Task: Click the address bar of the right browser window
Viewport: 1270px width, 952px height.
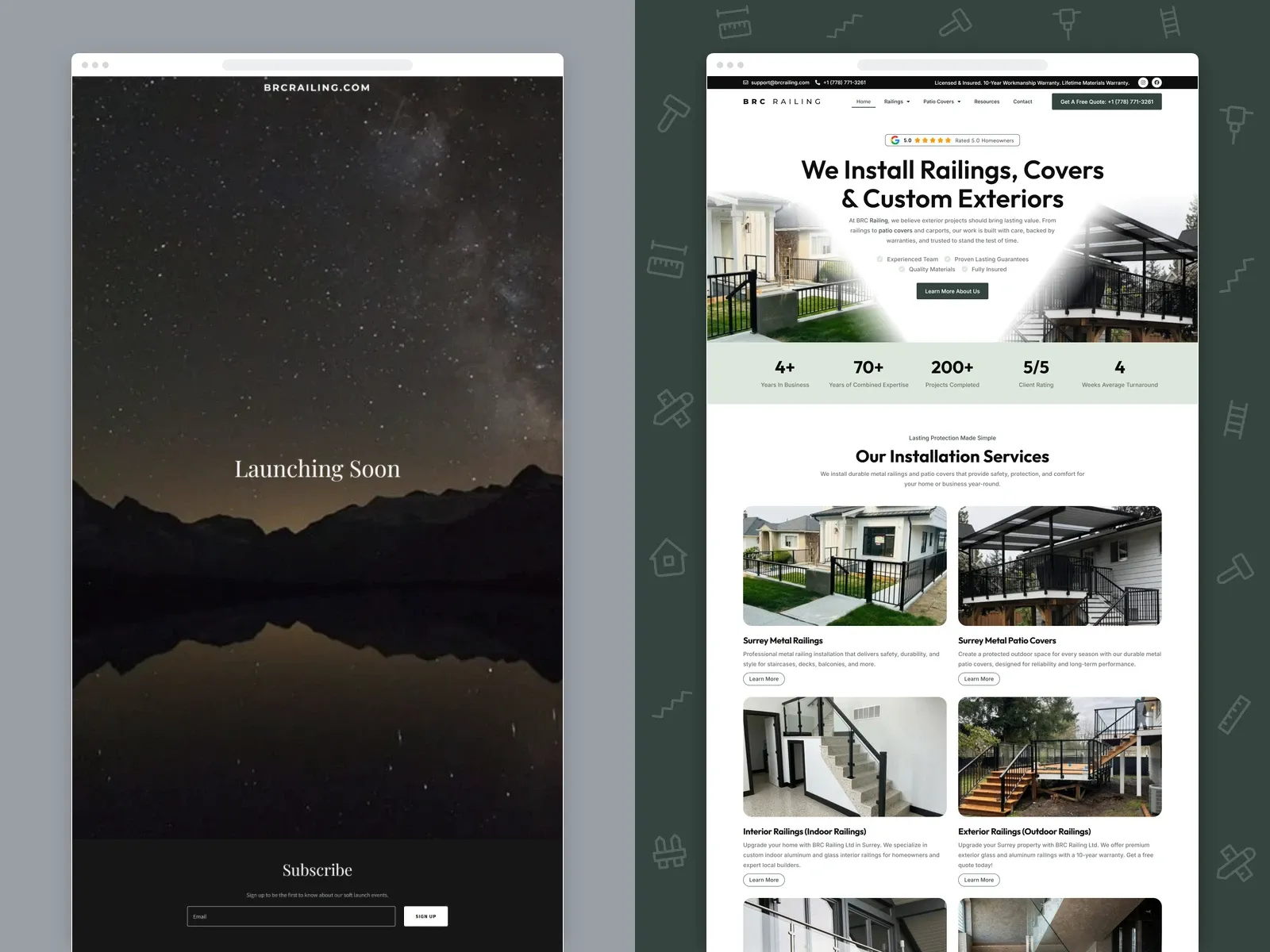Action: click(x=952, y=65)
